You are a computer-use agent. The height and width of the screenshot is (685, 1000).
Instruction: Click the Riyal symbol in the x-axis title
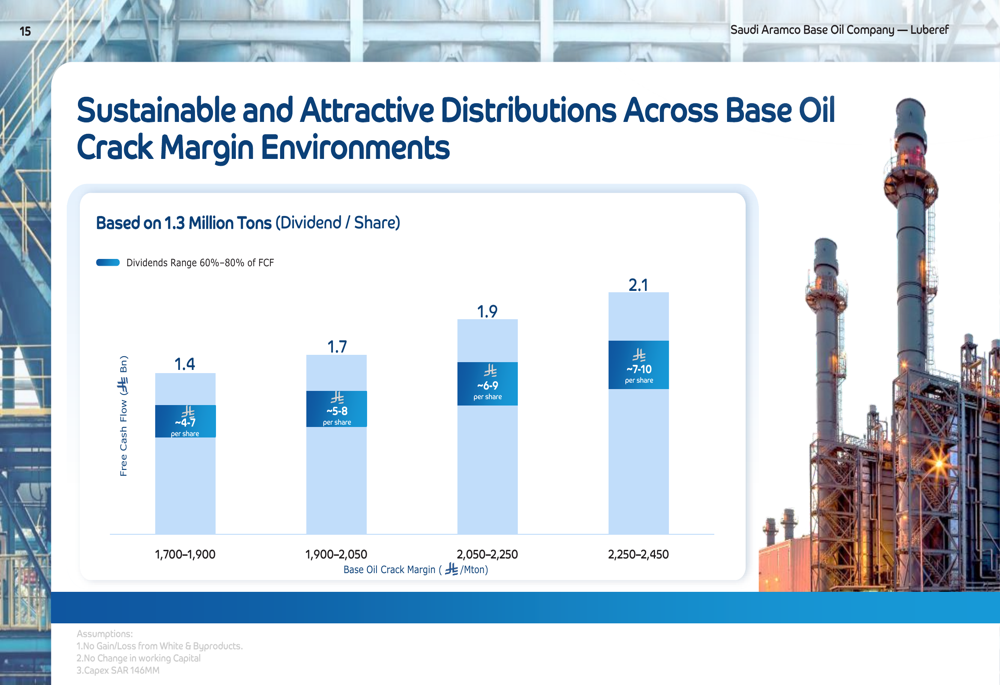point(451,569)
